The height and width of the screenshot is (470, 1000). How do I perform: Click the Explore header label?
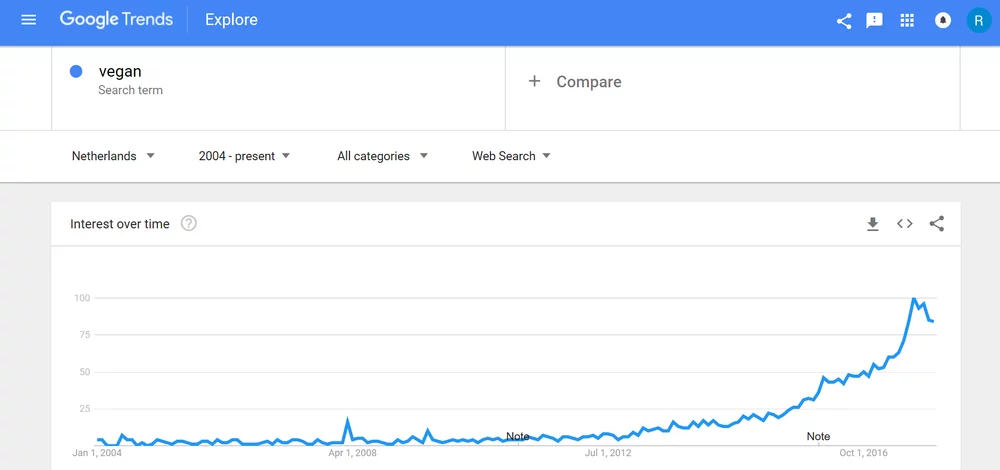click(231, 20)
